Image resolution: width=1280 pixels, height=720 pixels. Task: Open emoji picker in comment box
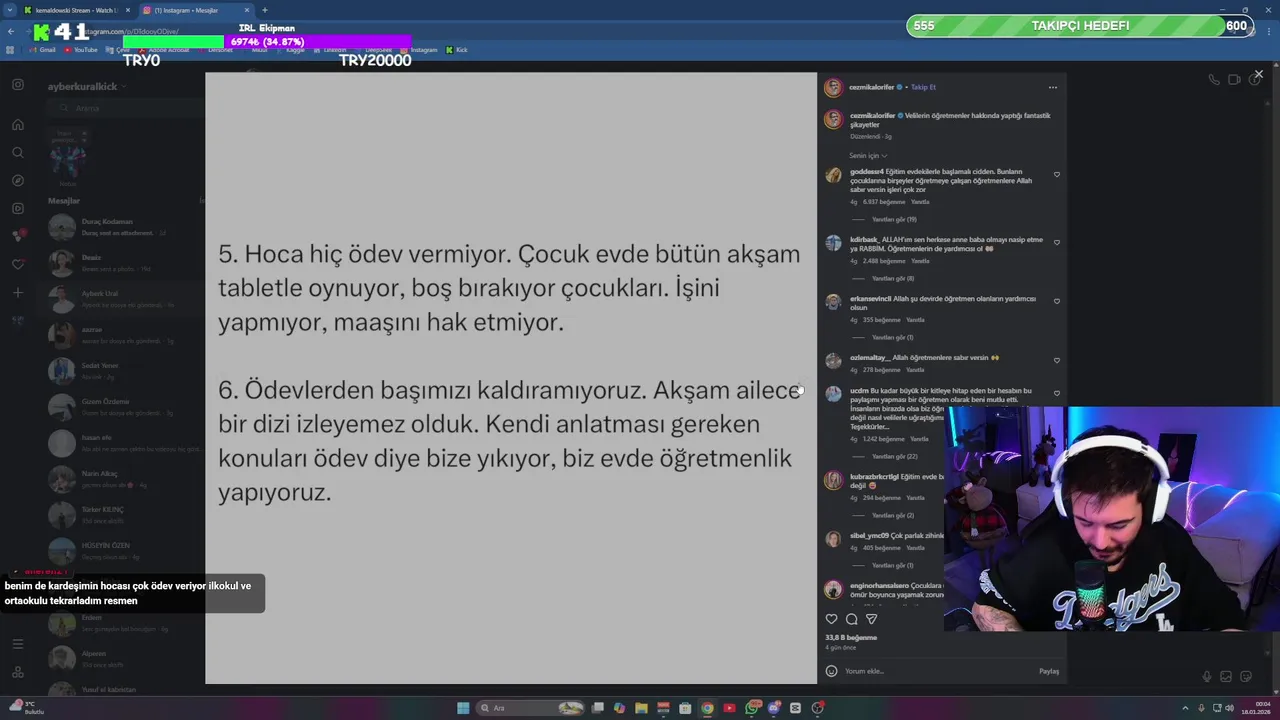831,671
